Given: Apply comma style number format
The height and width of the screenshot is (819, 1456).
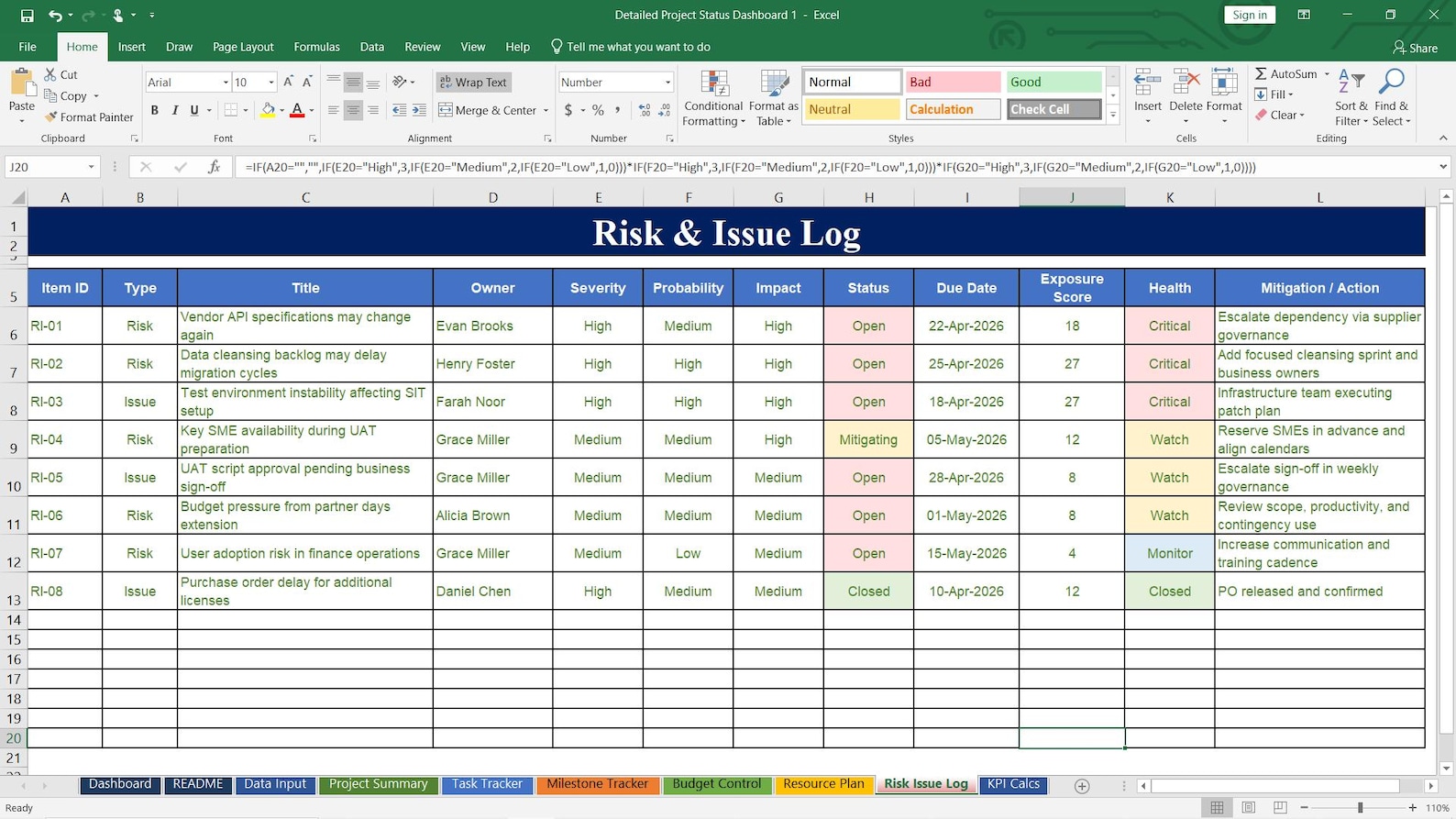Looking at the screenshot, I should click(x=617, y=110).
